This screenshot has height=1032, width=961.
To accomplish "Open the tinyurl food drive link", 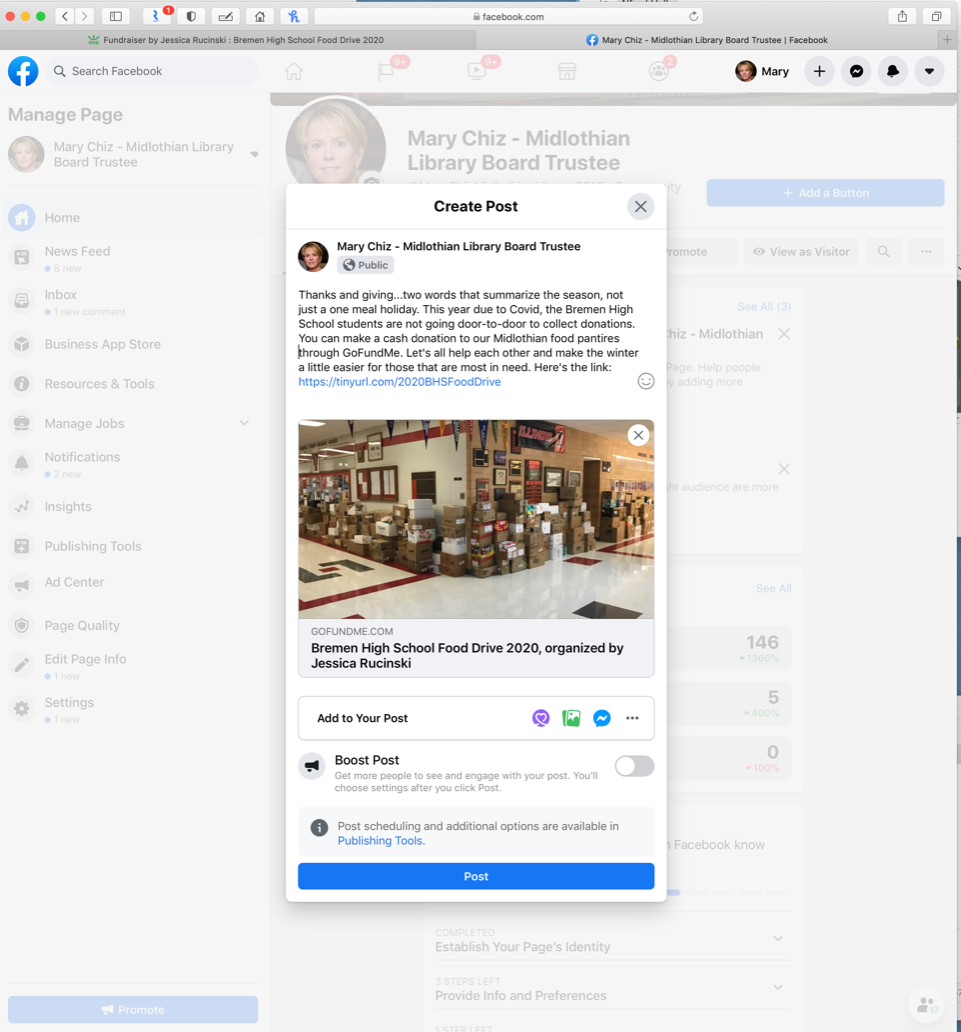I will point(400,382).
